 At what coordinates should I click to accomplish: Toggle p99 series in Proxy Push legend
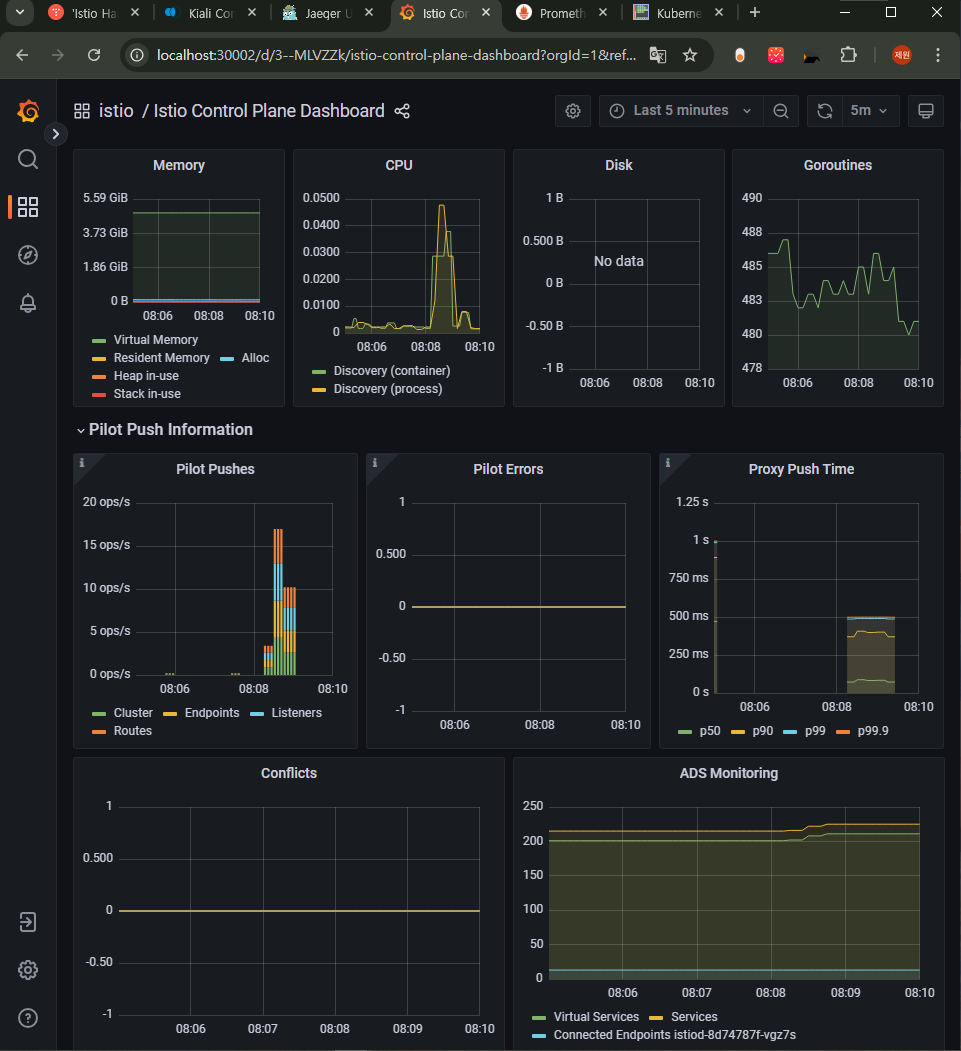[815, 731]
